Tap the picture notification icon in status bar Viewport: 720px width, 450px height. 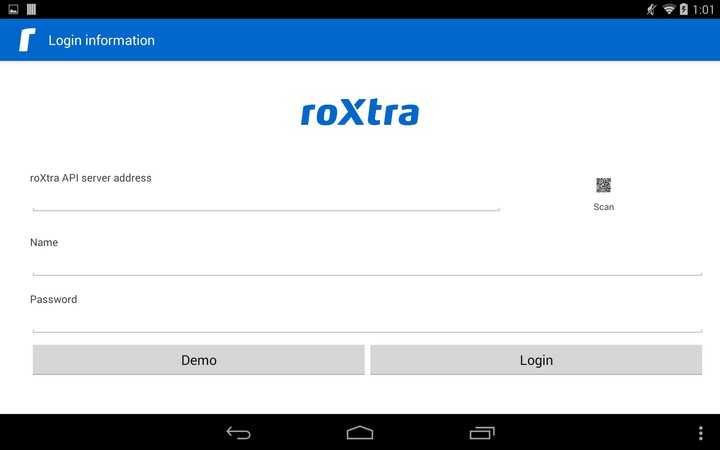[x=13, y=9]
